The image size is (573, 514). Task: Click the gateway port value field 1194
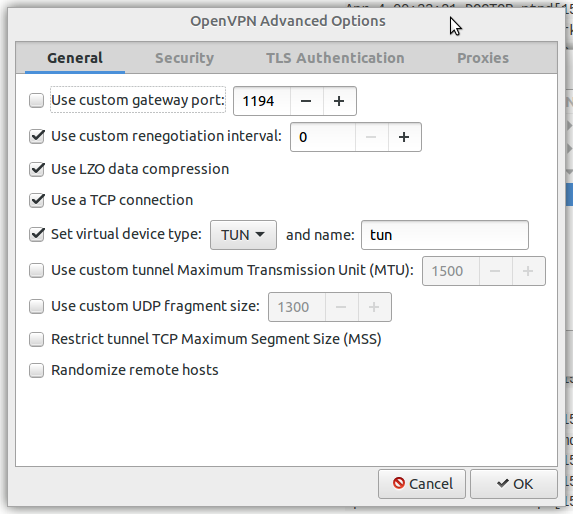point(262,101)
